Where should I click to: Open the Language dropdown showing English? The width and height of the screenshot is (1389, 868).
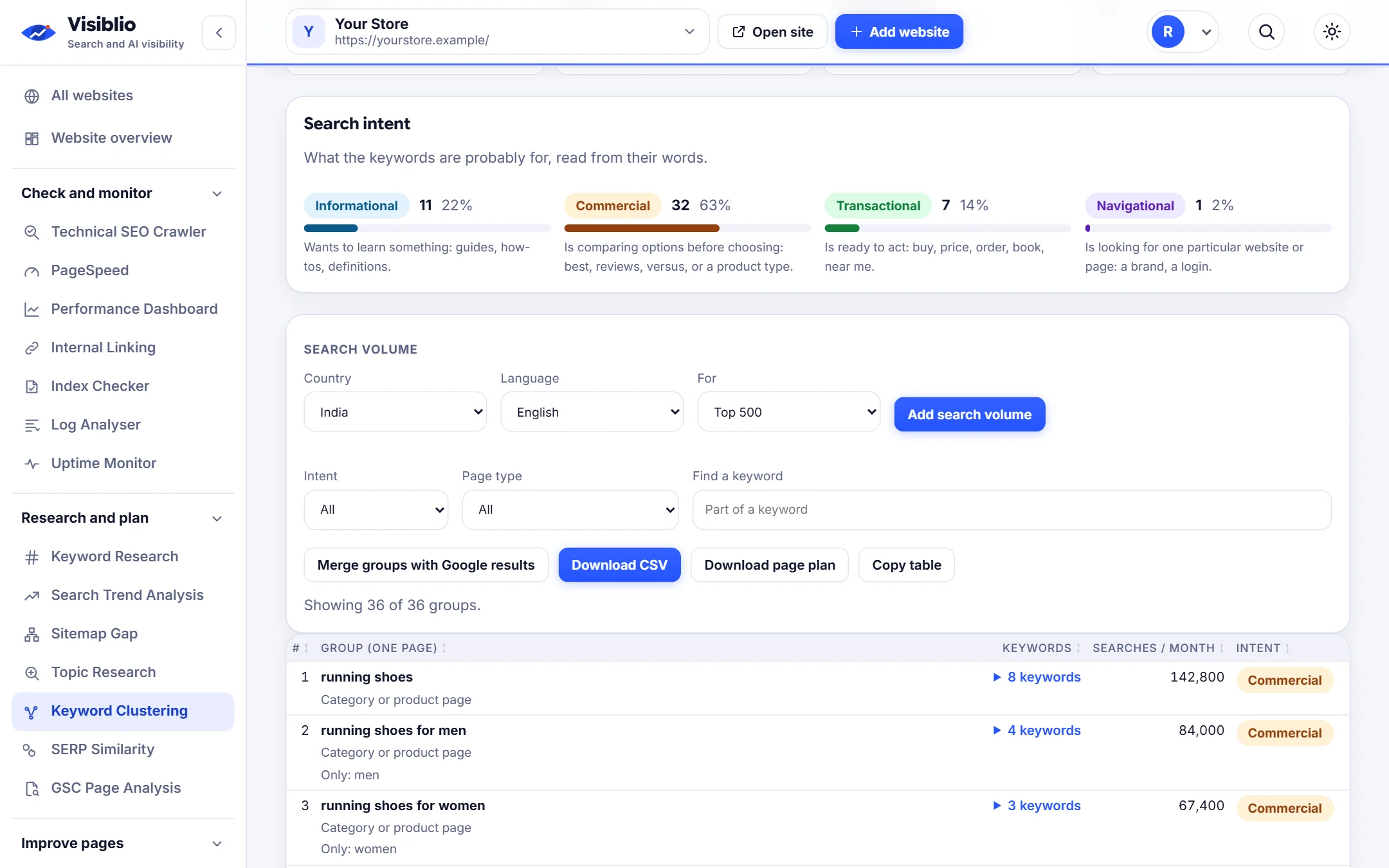[592, 412]
